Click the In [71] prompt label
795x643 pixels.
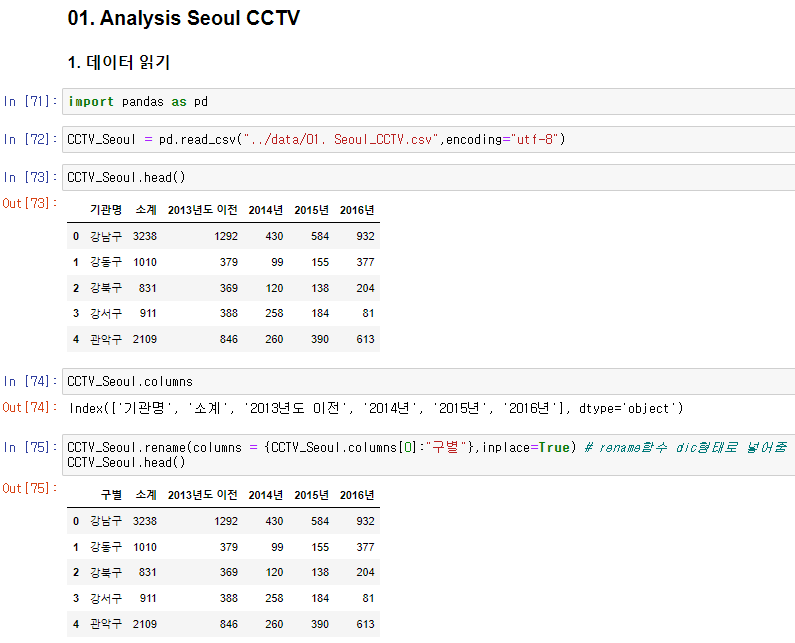click(30, 101)
